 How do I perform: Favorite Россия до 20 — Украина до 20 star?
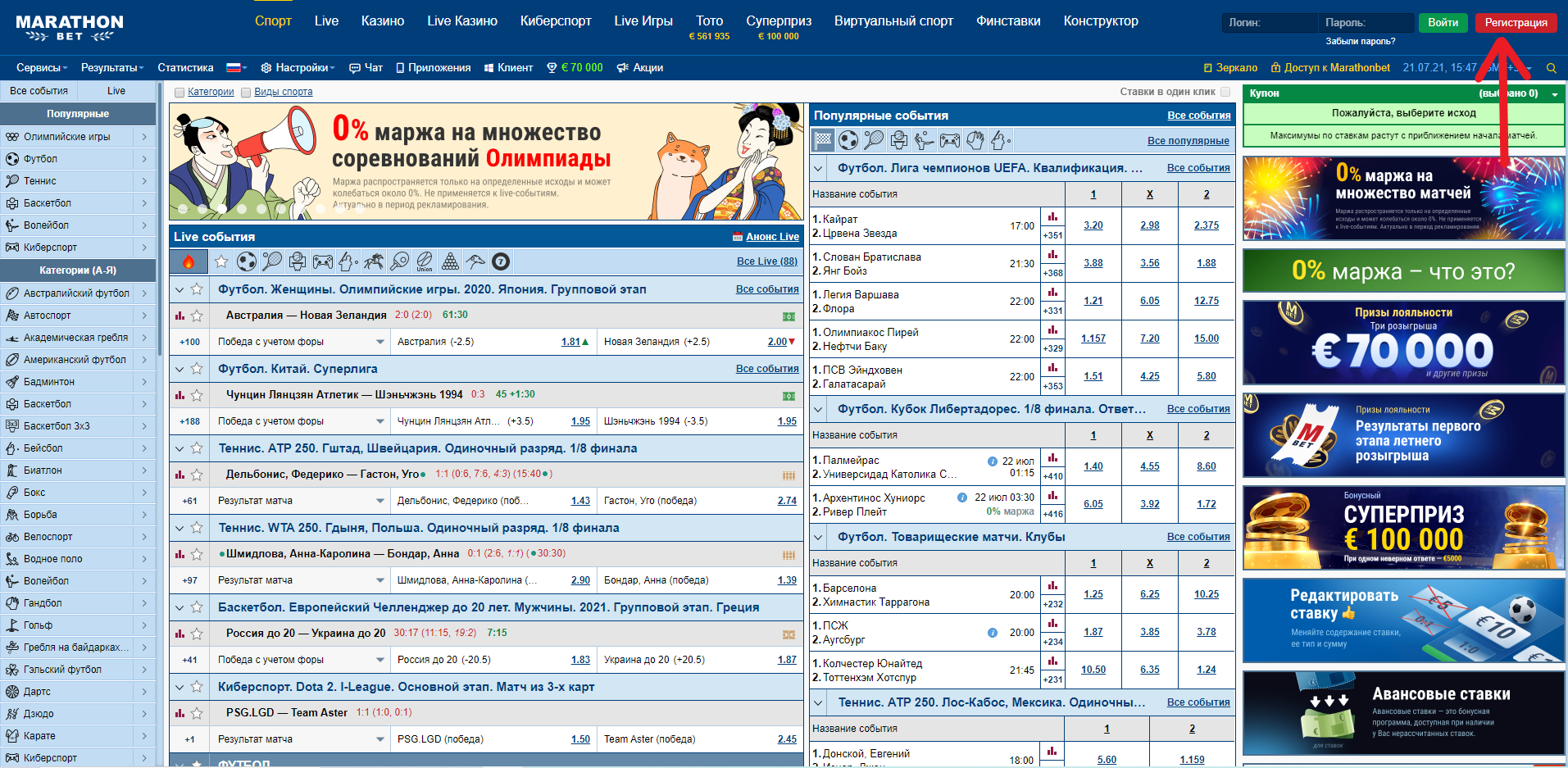pyautogui.click(x=197, y=634)
